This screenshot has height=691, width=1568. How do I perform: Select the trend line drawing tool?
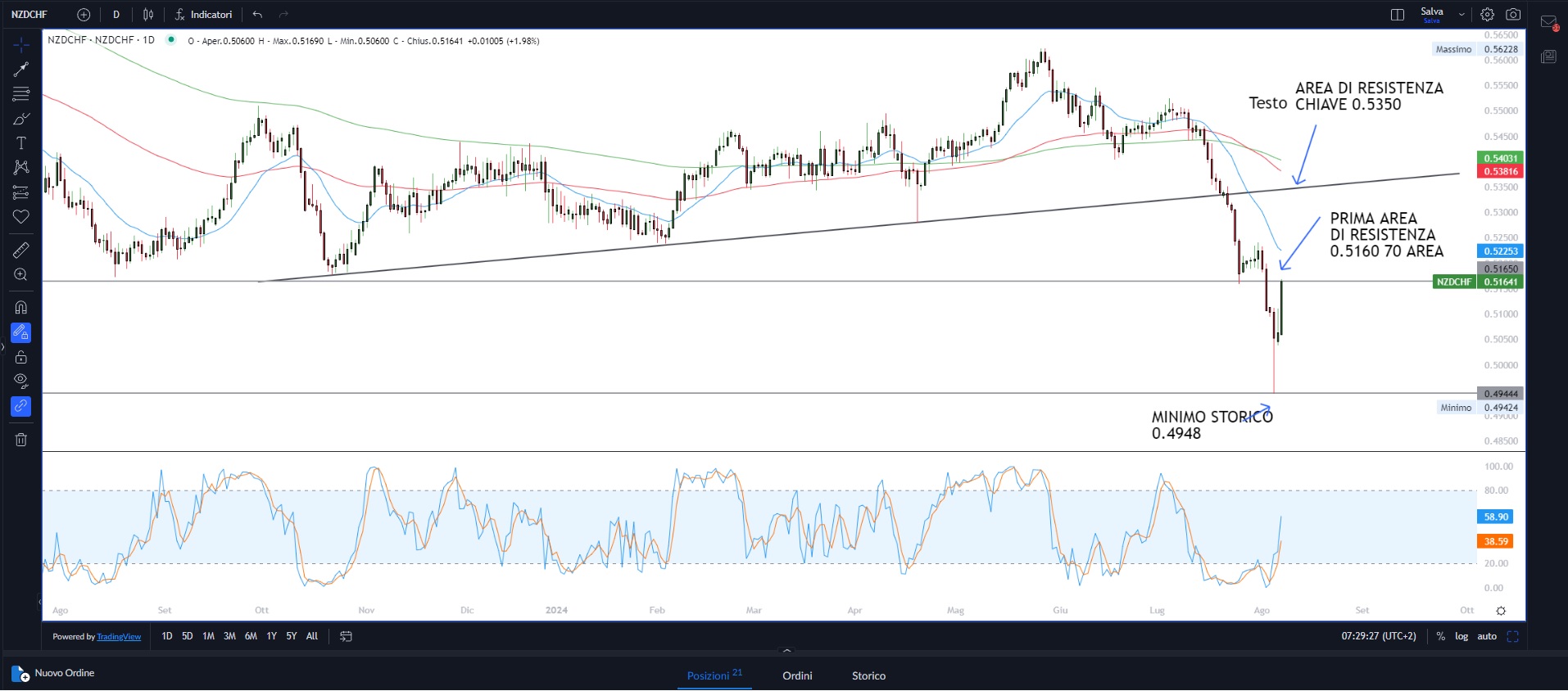click(x=21, y=70)
